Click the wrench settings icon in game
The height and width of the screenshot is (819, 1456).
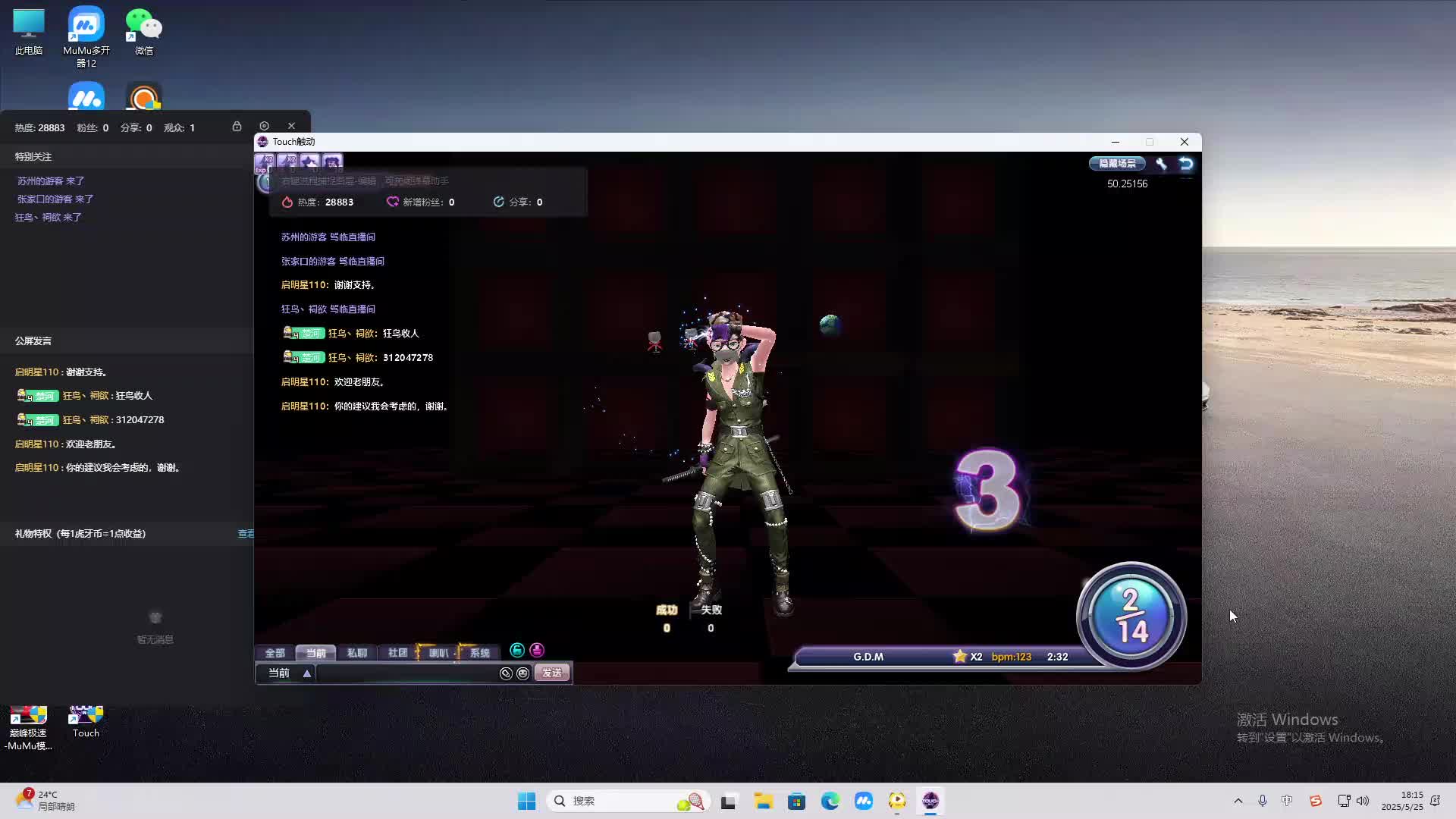coord(1161,163)
